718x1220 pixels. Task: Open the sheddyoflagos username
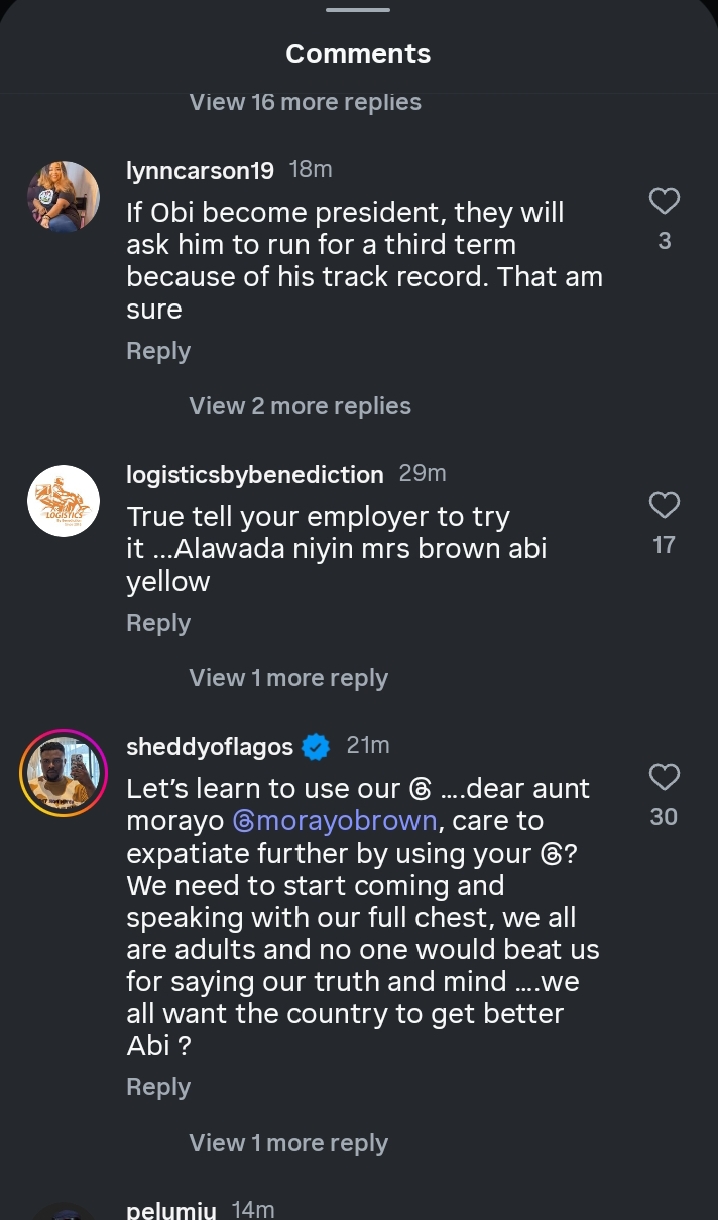[209, 747]
